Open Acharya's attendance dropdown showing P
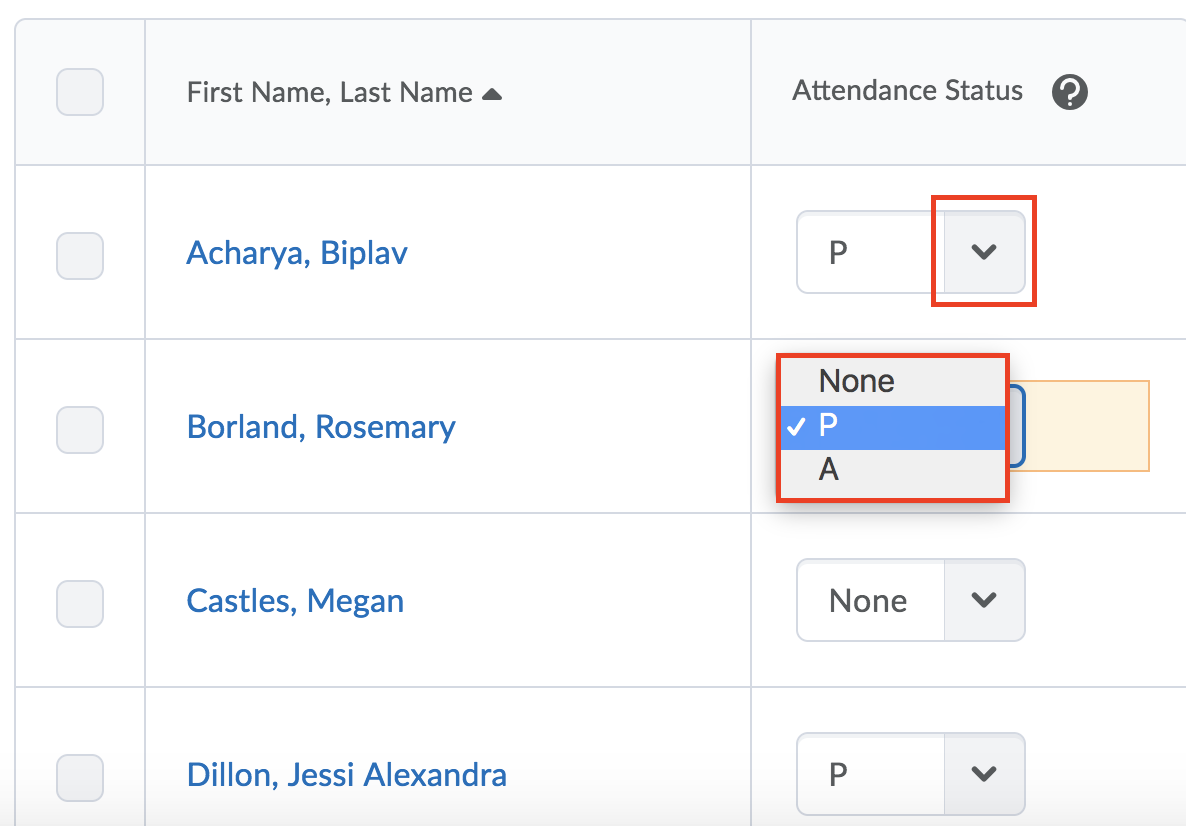Screen dimensions: 1186x826 [x=911, y=252]
